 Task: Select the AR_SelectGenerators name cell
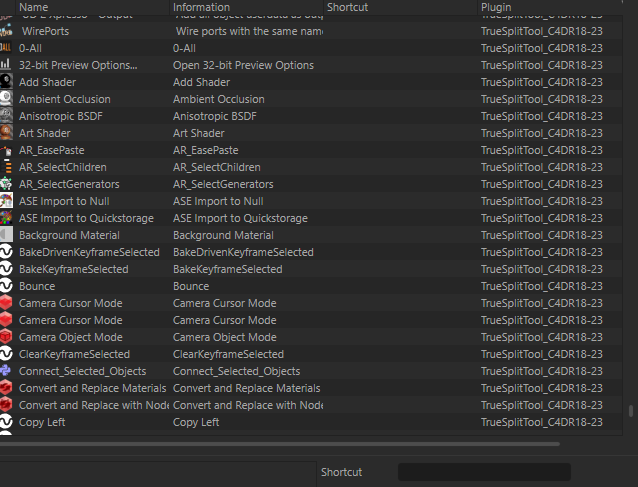point(69,184)
